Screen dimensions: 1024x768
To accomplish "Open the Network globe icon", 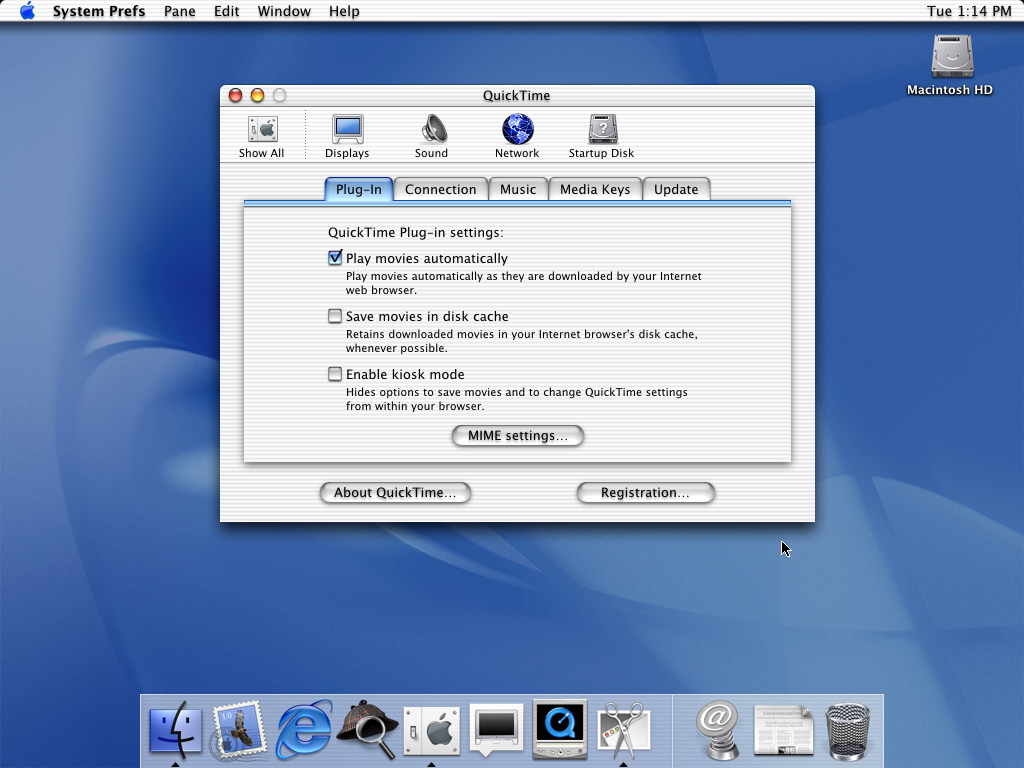I will pos(517,136).
